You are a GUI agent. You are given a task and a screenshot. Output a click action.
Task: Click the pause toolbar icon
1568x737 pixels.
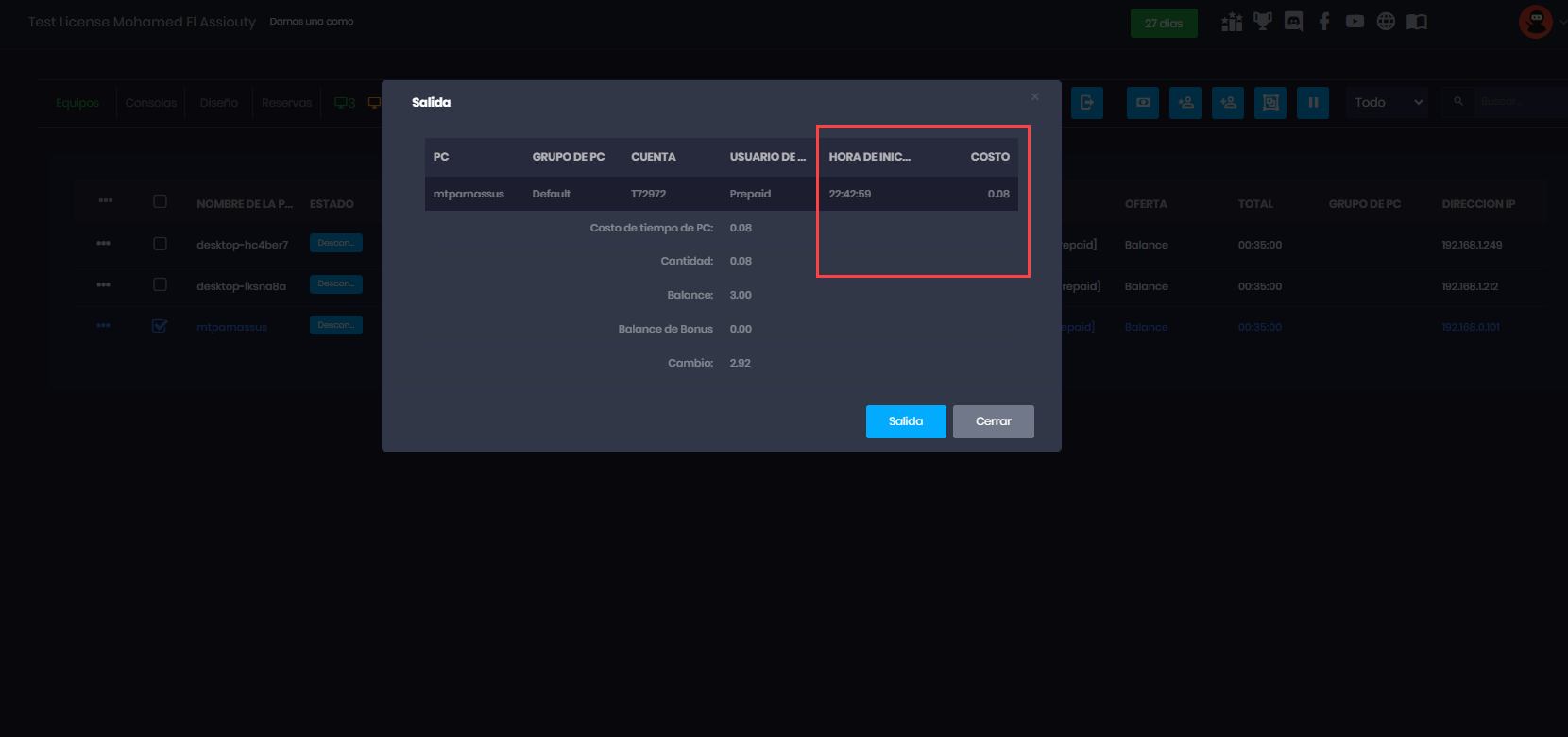click(1313, 103)
